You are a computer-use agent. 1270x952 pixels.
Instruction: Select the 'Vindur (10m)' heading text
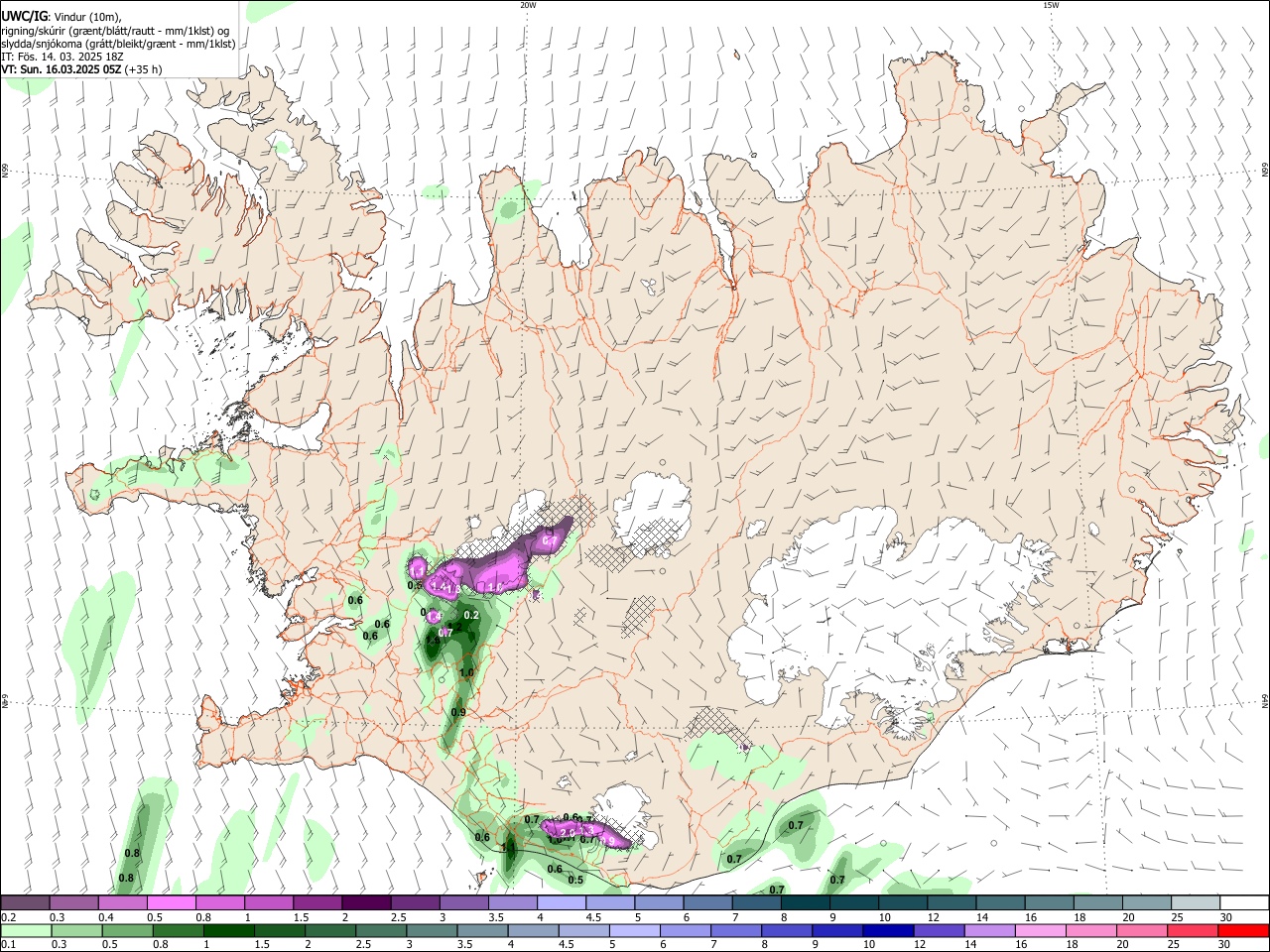(86, 17)
